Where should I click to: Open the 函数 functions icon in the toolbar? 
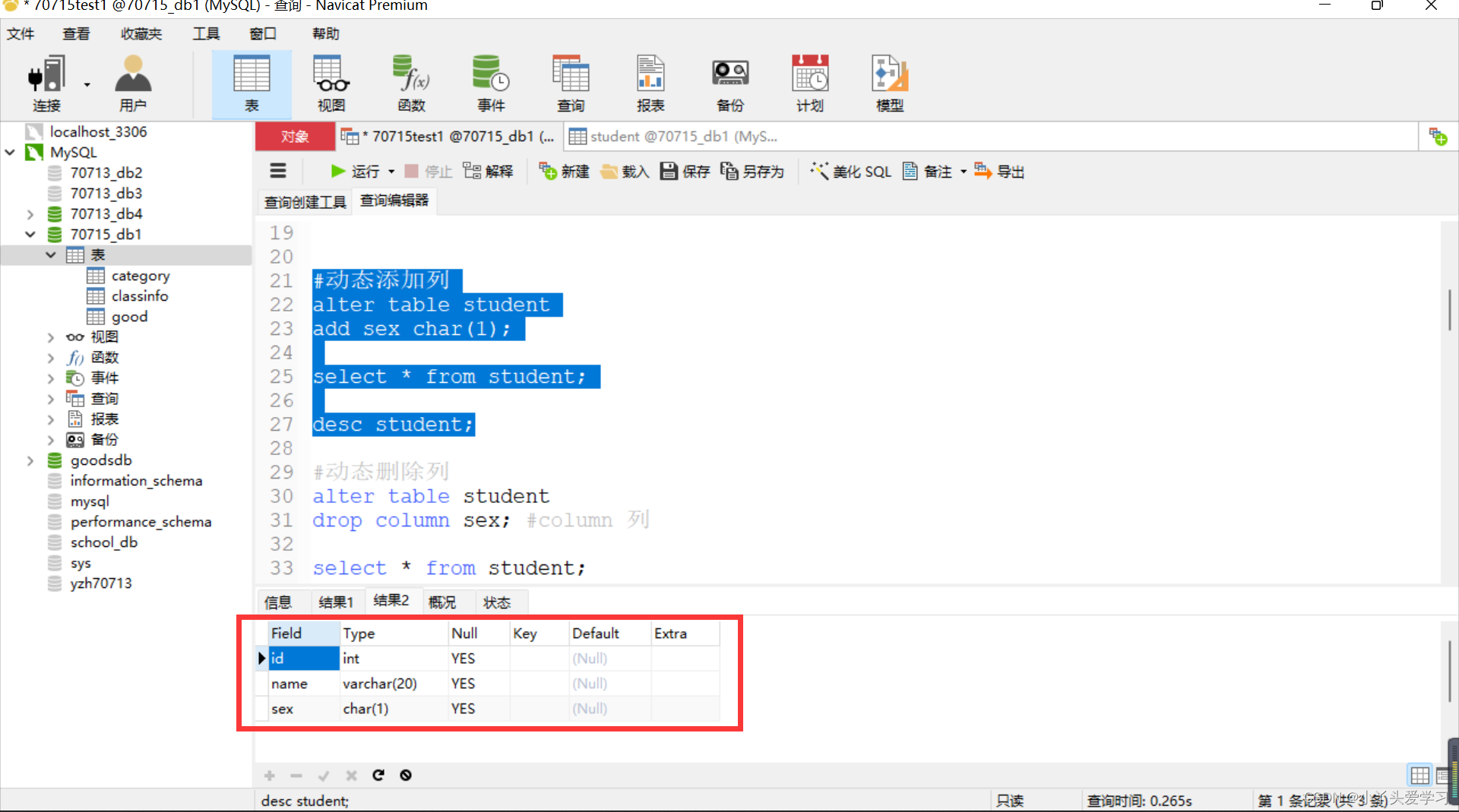click(x=411, y=84)
